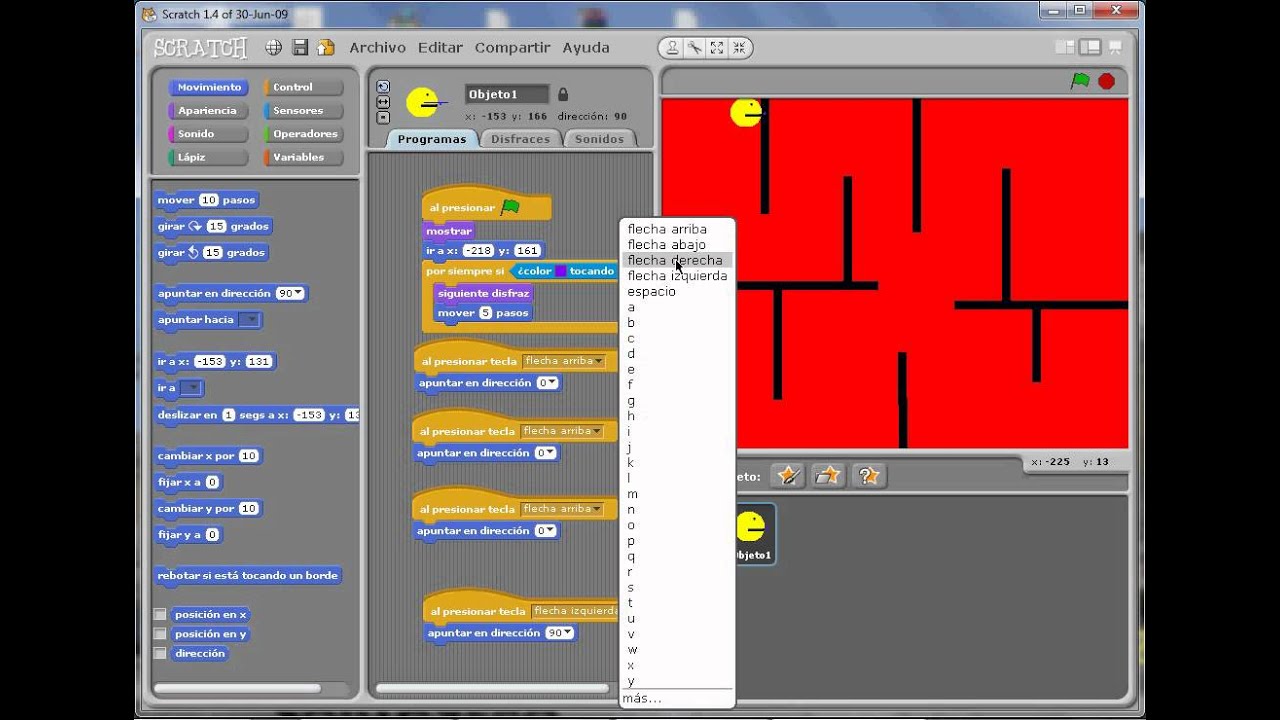Switch to the Programas tab
Image resolution: width=1280 pixels, height=720 pixels.
[432, 139]
